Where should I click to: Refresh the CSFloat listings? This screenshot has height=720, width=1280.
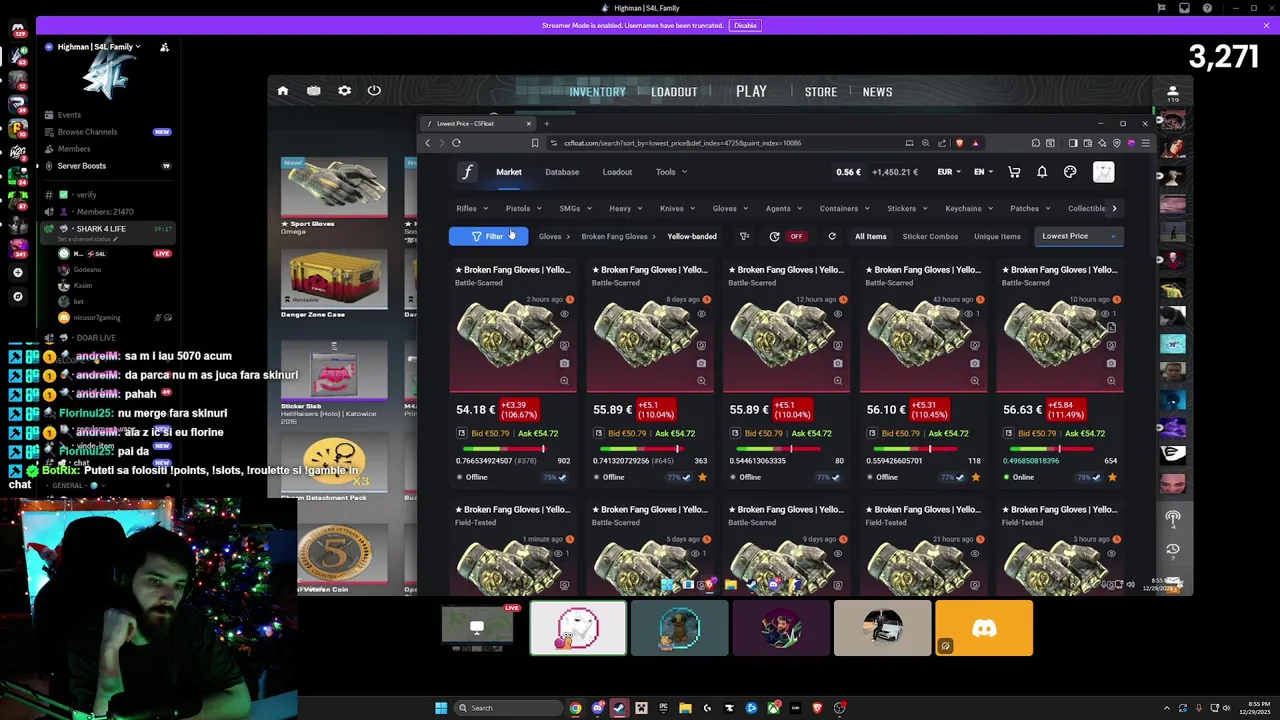coord(832,237)
